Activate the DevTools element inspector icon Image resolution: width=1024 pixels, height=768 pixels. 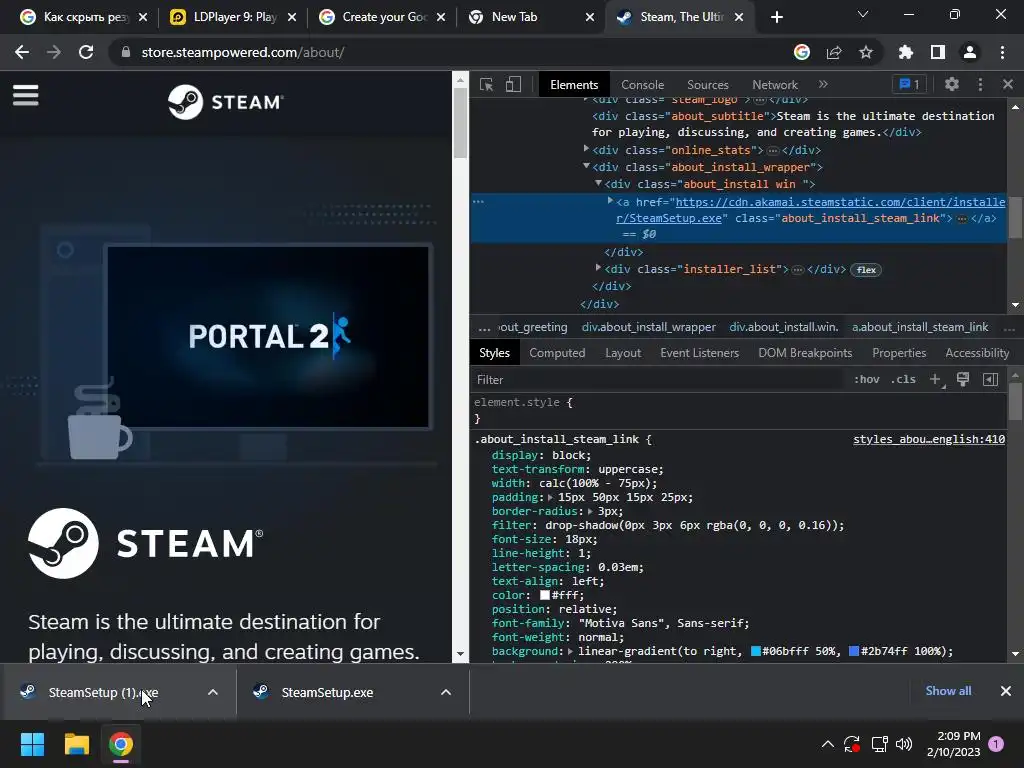[486, 84]
